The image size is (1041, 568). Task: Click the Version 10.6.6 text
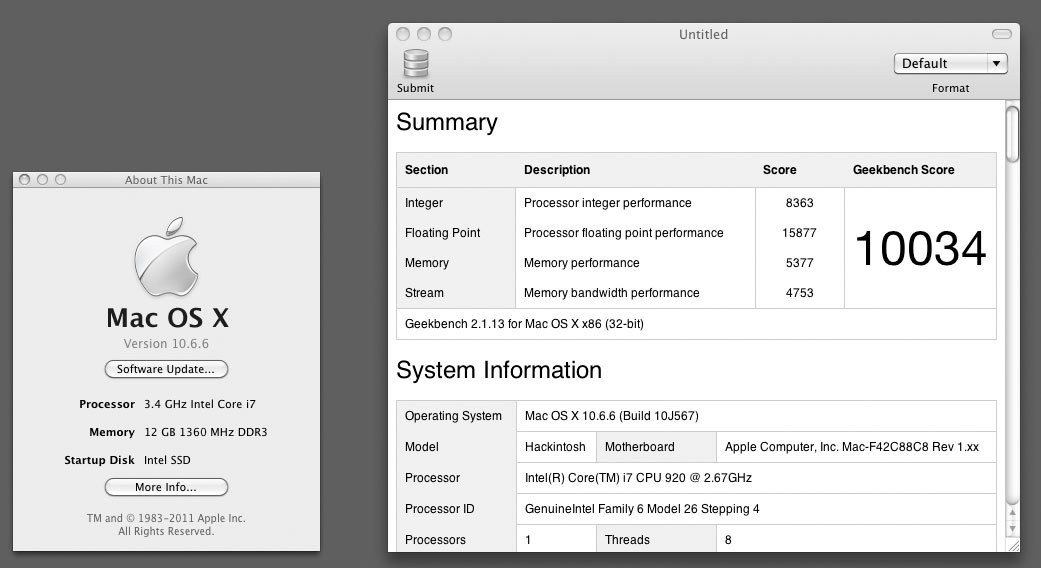[167, 344]
